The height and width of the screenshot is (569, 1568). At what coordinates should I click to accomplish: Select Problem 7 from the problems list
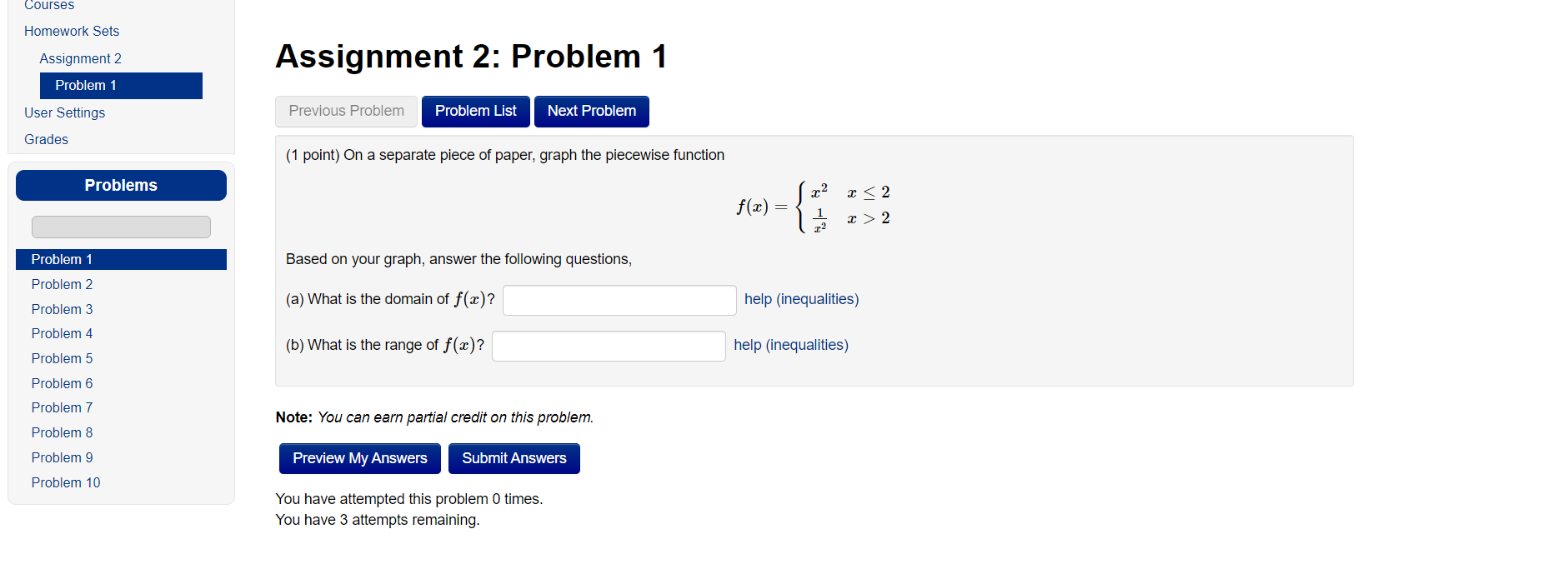pyautogui.click(x=62, y=407)
